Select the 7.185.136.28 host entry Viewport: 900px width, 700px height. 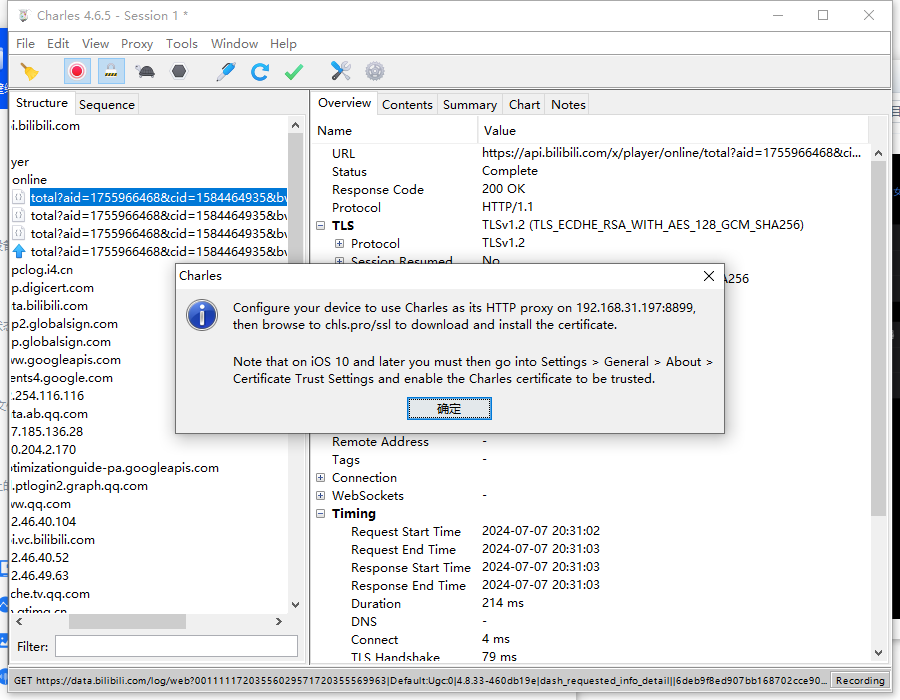click(x=46, y=431)
